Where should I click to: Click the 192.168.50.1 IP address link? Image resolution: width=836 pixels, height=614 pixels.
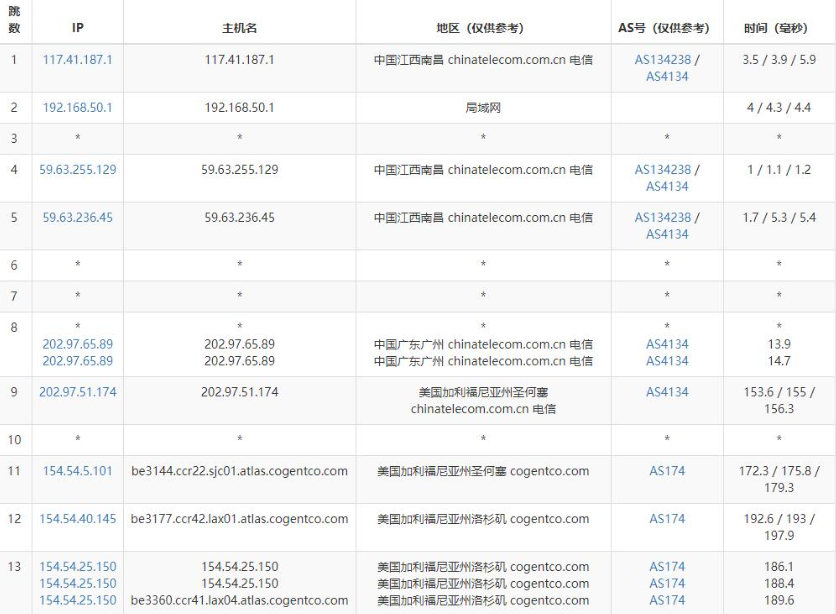point(77,108)
